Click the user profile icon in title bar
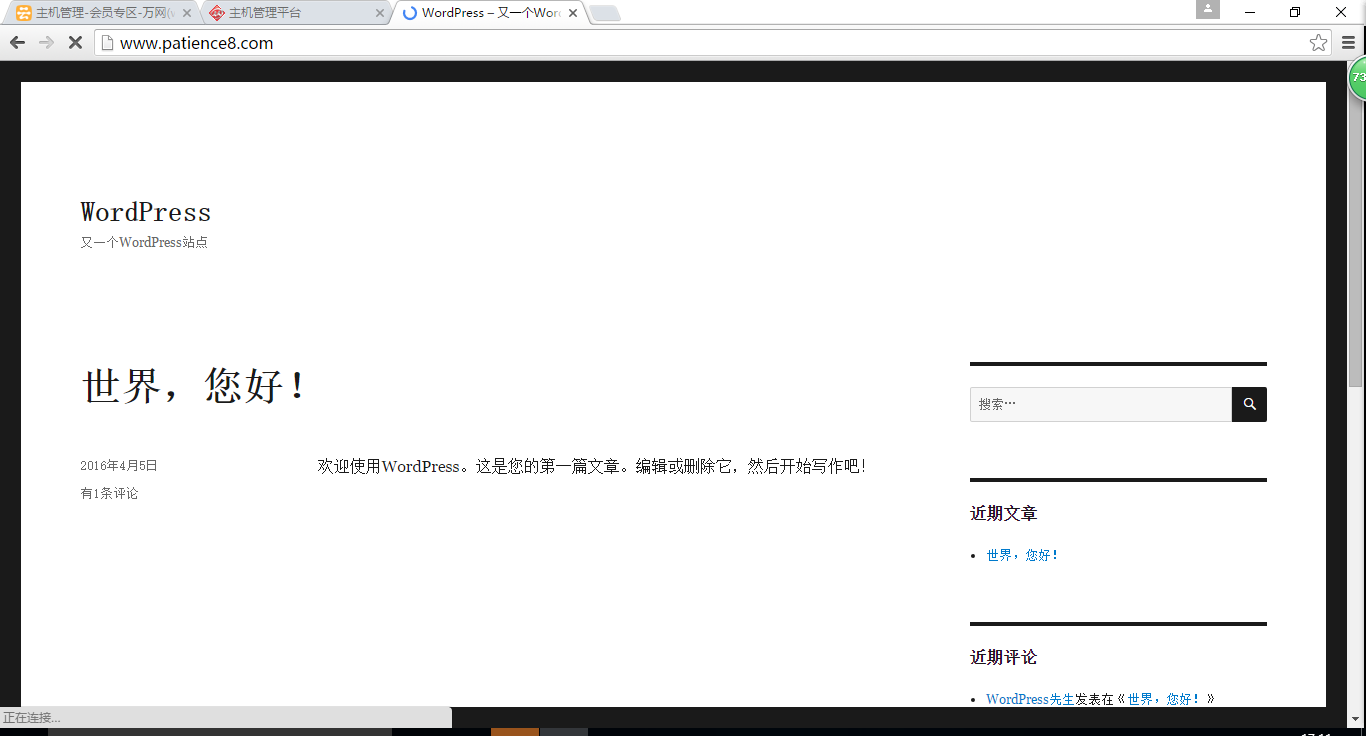 click(1208, 9)
